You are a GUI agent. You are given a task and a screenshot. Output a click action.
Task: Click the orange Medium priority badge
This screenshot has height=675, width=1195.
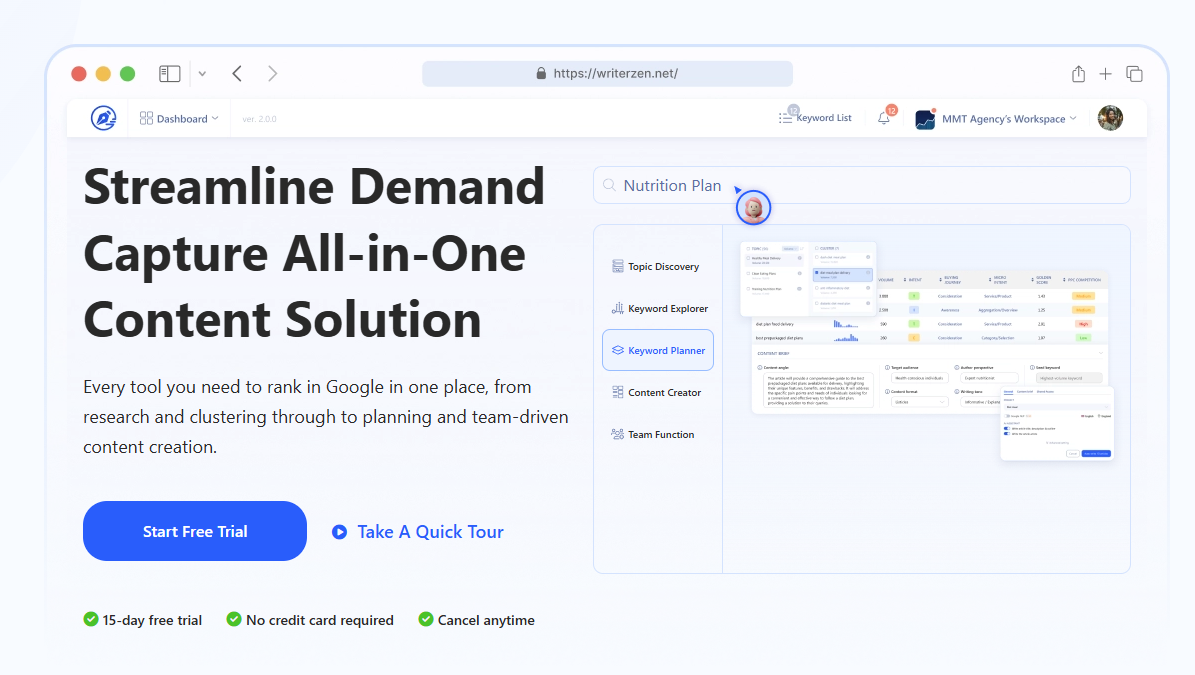[1083, 296]
